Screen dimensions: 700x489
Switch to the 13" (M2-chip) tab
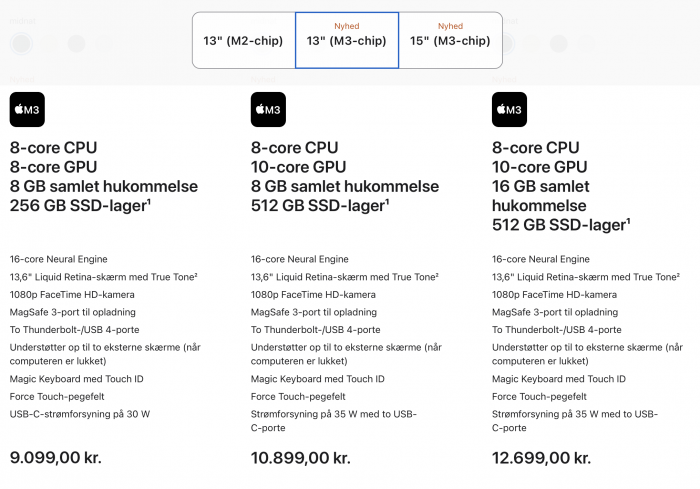pos(244,40)
